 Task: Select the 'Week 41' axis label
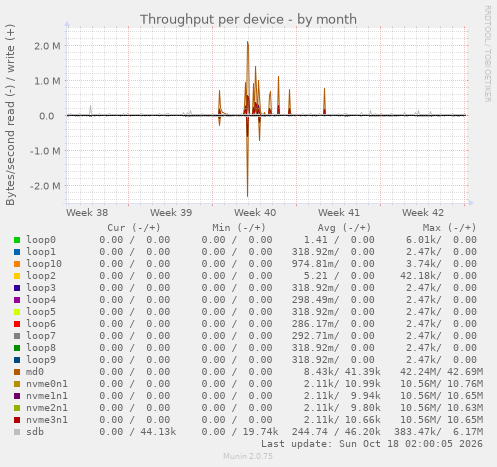click(339, 213)
